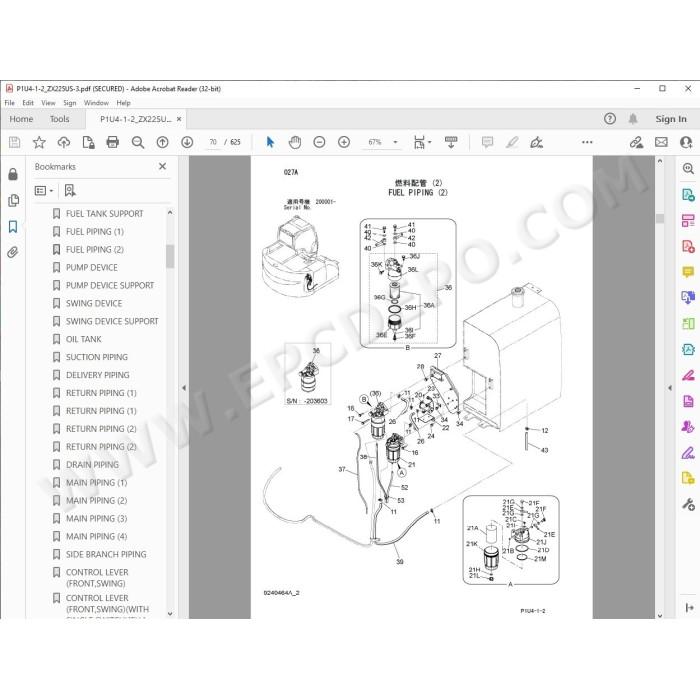Go to previous page arrow
Image resolution: width=700 pixels, height=700 pixels.
(162, 142)
